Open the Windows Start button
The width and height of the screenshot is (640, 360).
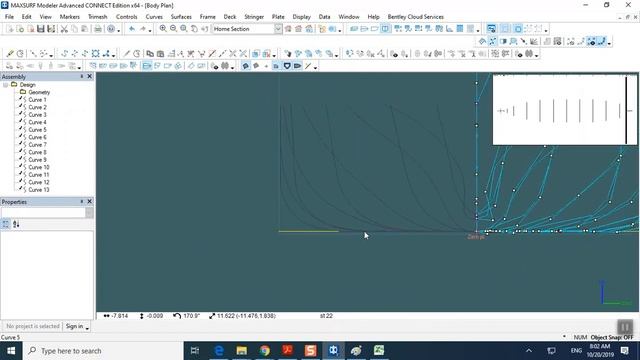coord(11,351)
